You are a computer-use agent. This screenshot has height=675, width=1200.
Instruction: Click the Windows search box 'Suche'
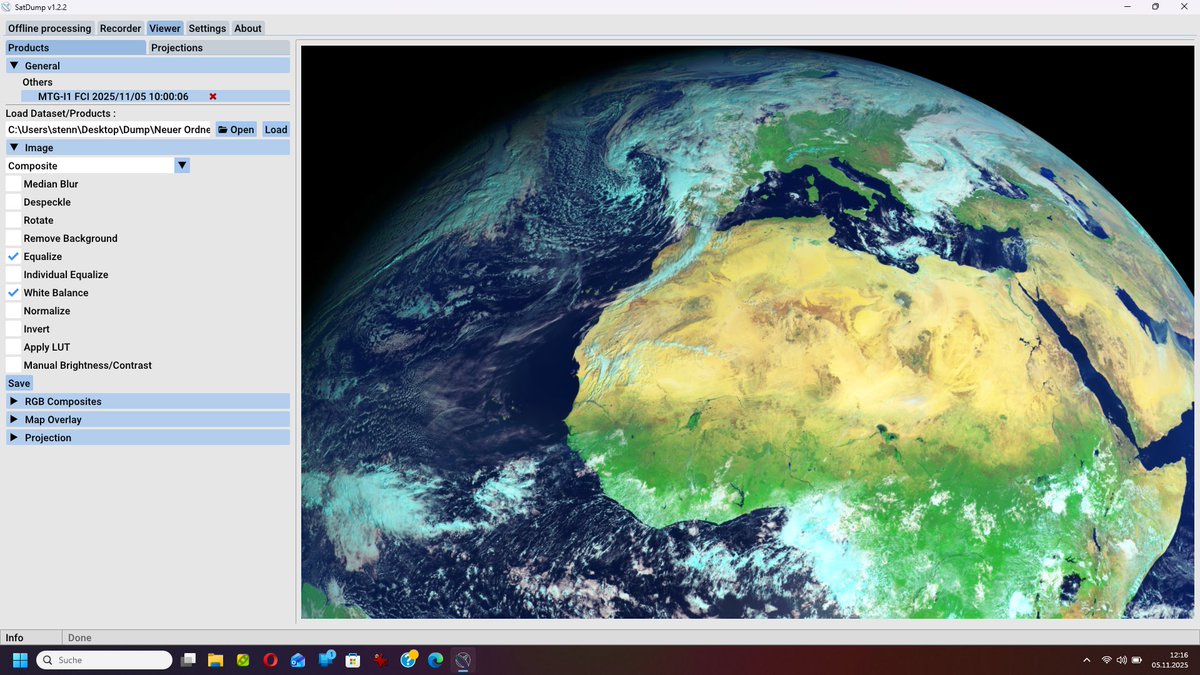[x=105, y=660]
